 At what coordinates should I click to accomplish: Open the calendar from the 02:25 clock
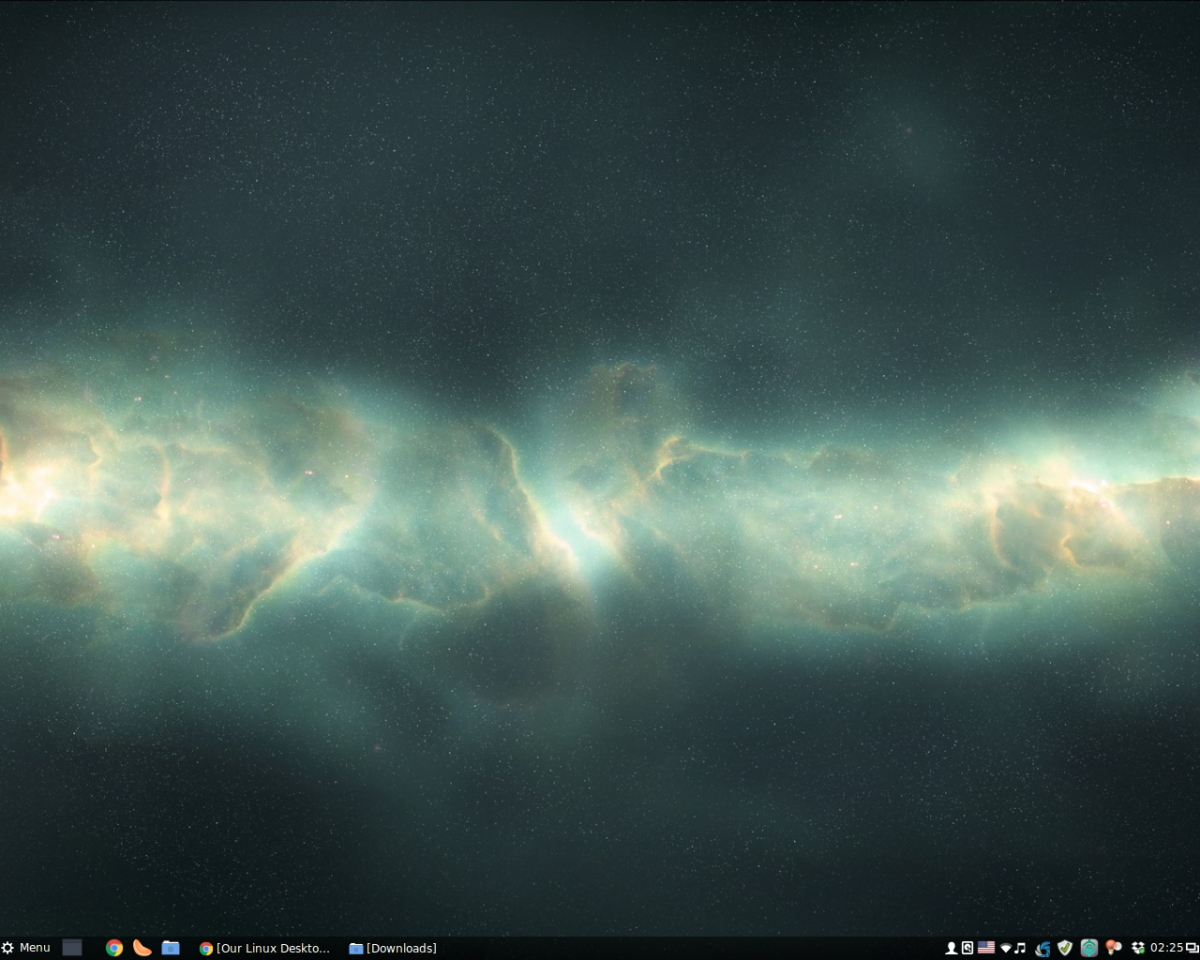point(1166,948)
